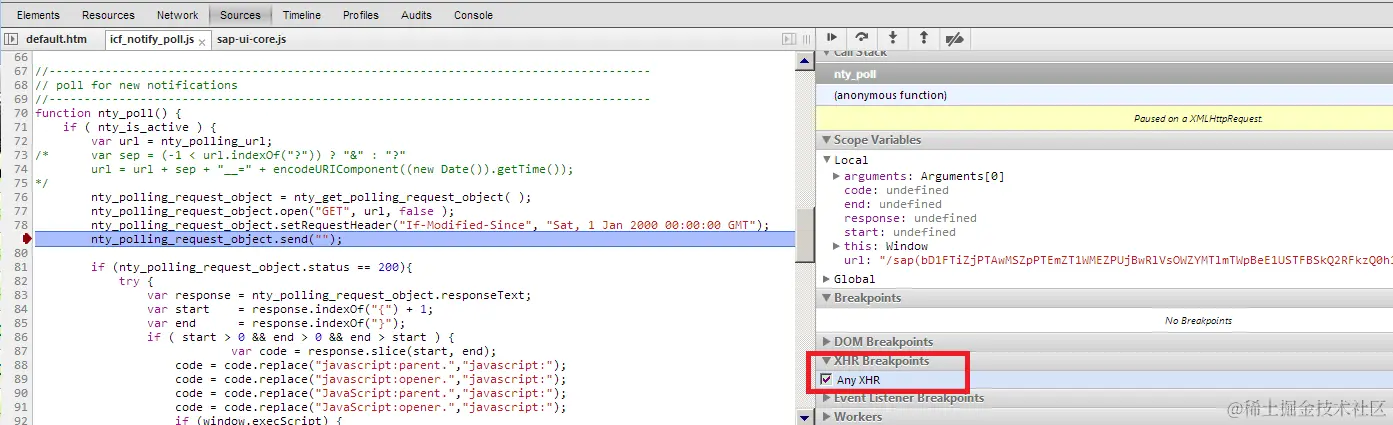Click the step into function icon
This screenshot has width=1393, height=425.
click(x=893, y=38)
